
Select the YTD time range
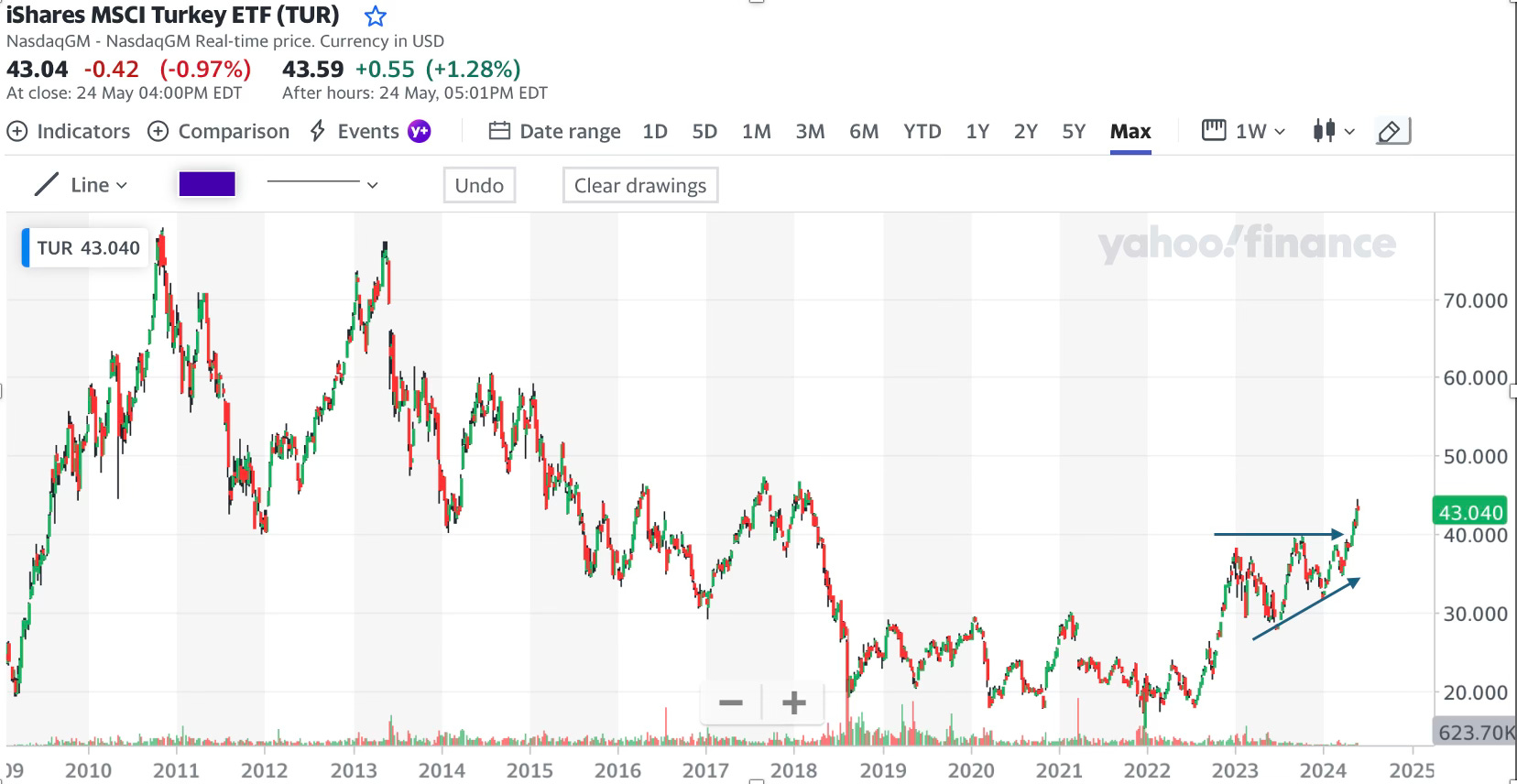coord(922,131)
